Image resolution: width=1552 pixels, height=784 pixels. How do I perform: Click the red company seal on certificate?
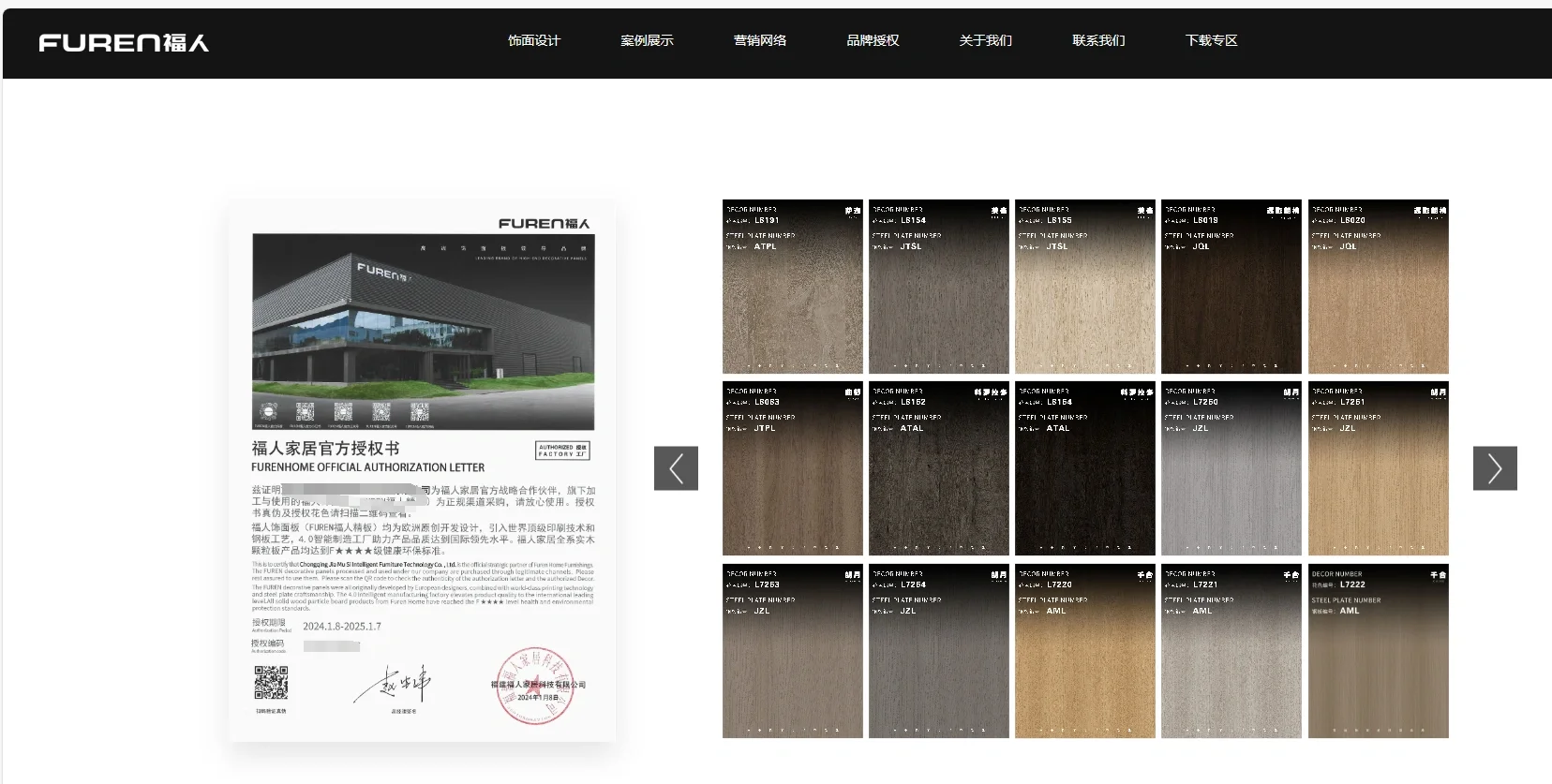coord(535,687)
